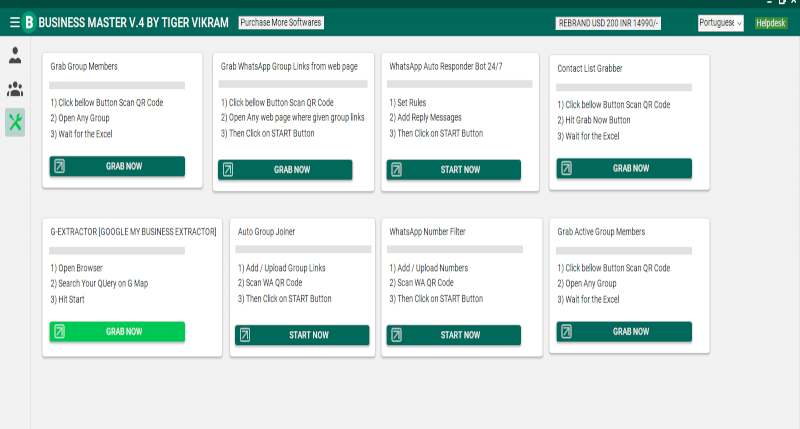Screen dimensions: 800x429
Task: Click the Business Master B logo
Action: pyautogui.click(x=29, y=21)
